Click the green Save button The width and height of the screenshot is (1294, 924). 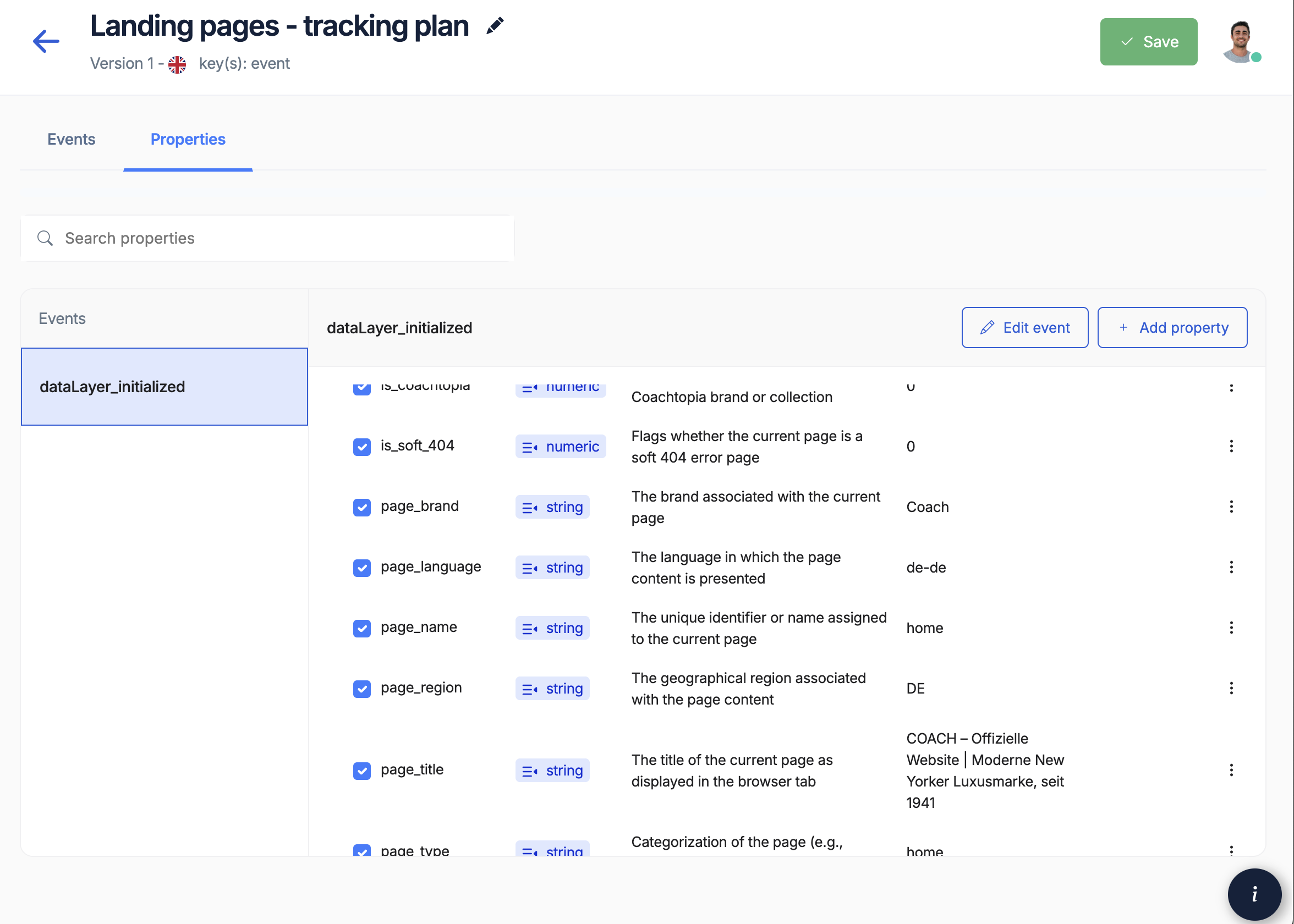point(1148,42)
